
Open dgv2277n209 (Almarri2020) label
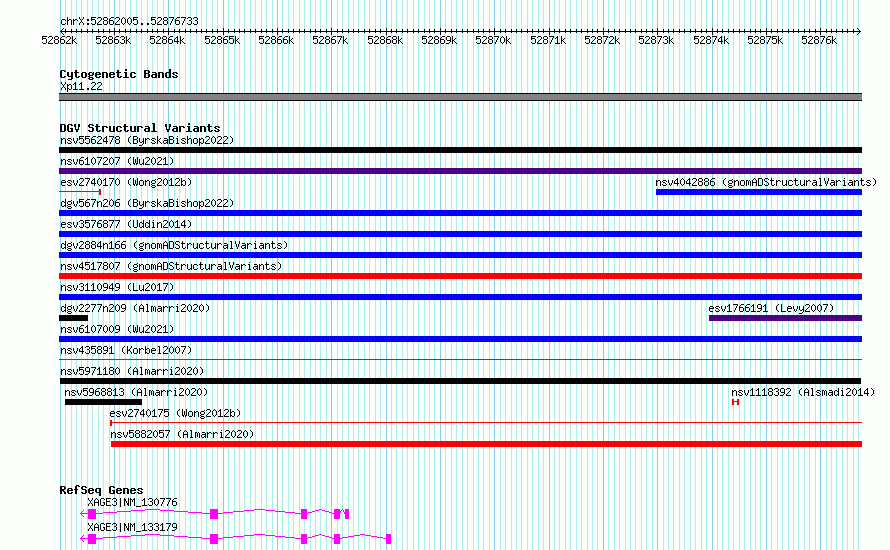(x=135, y=308)
